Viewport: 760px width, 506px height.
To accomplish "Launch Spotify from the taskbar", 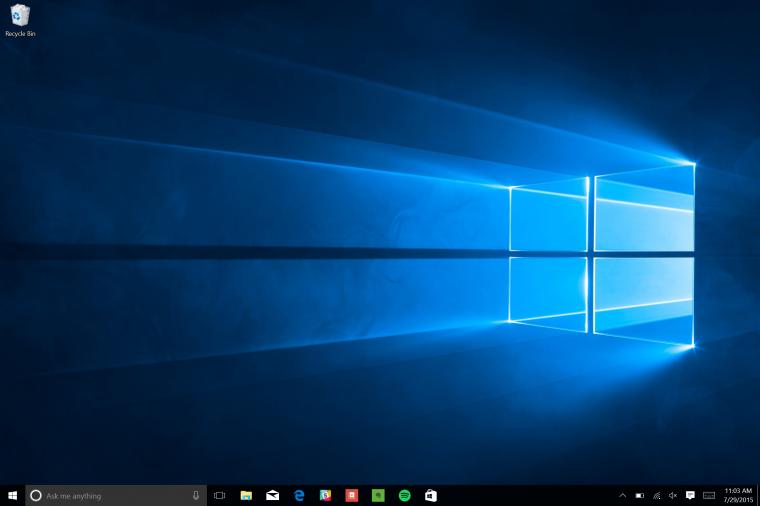I will 404,495.
